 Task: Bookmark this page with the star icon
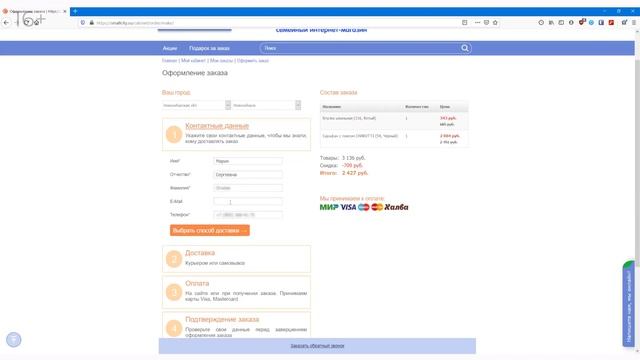495,23
